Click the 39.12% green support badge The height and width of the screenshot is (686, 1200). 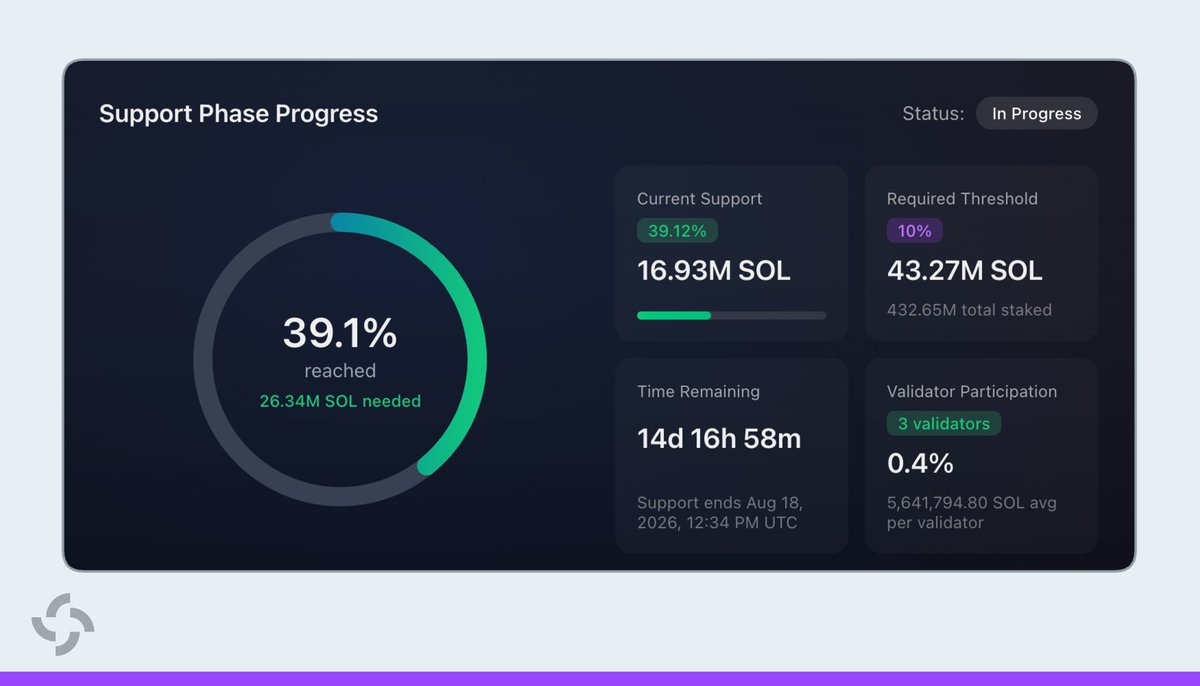point(677,231)
